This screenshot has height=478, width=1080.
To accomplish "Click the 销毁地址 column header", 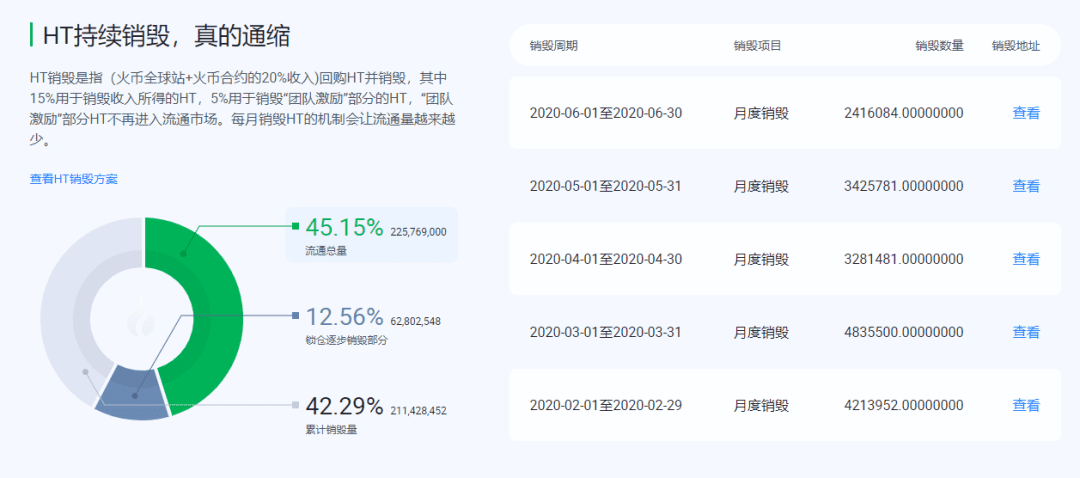I will pyautogui.click(x=1016, y=46).
